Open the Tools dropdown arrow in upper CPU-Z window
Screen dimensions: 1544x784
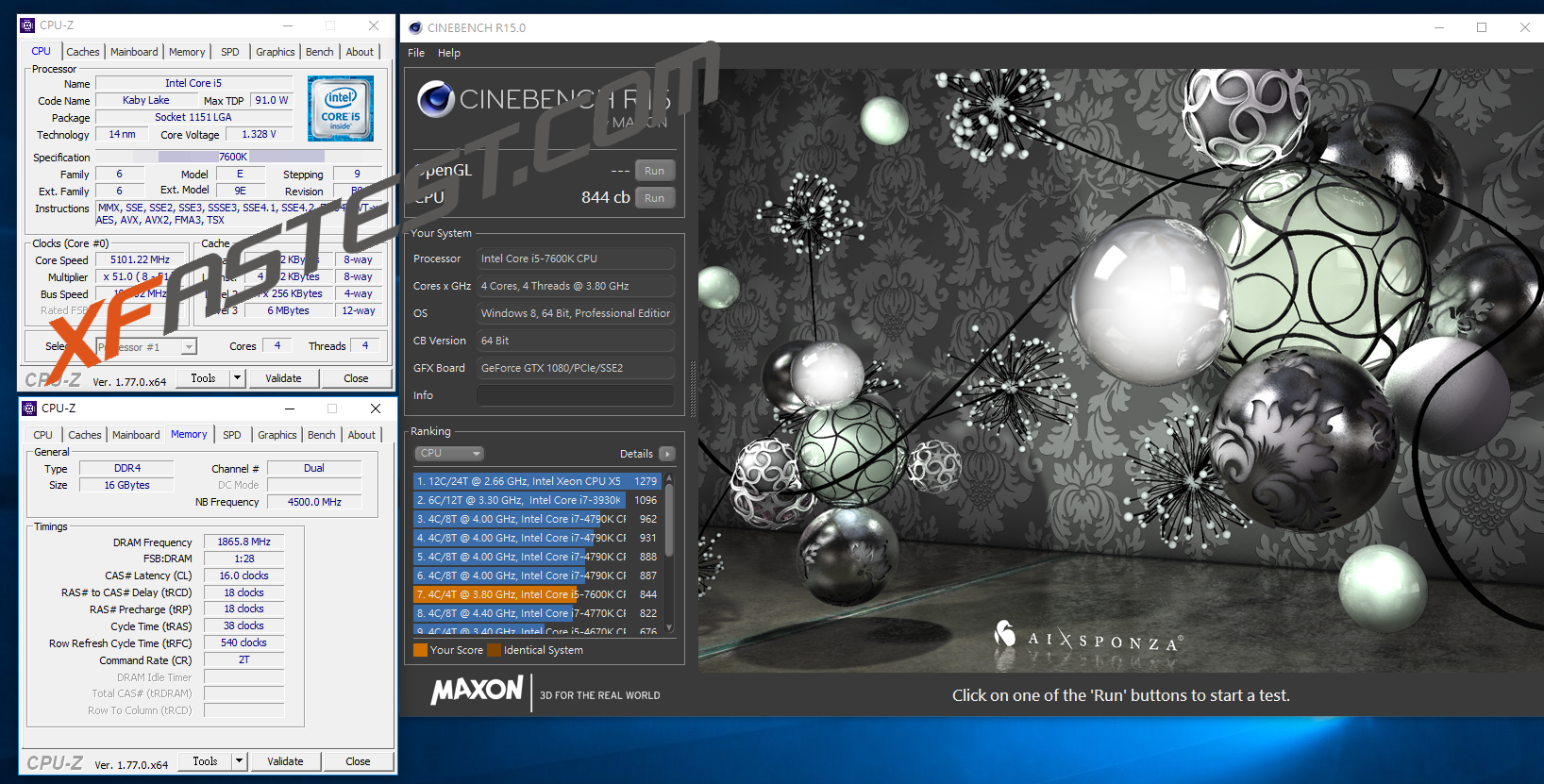click(238, 378)
